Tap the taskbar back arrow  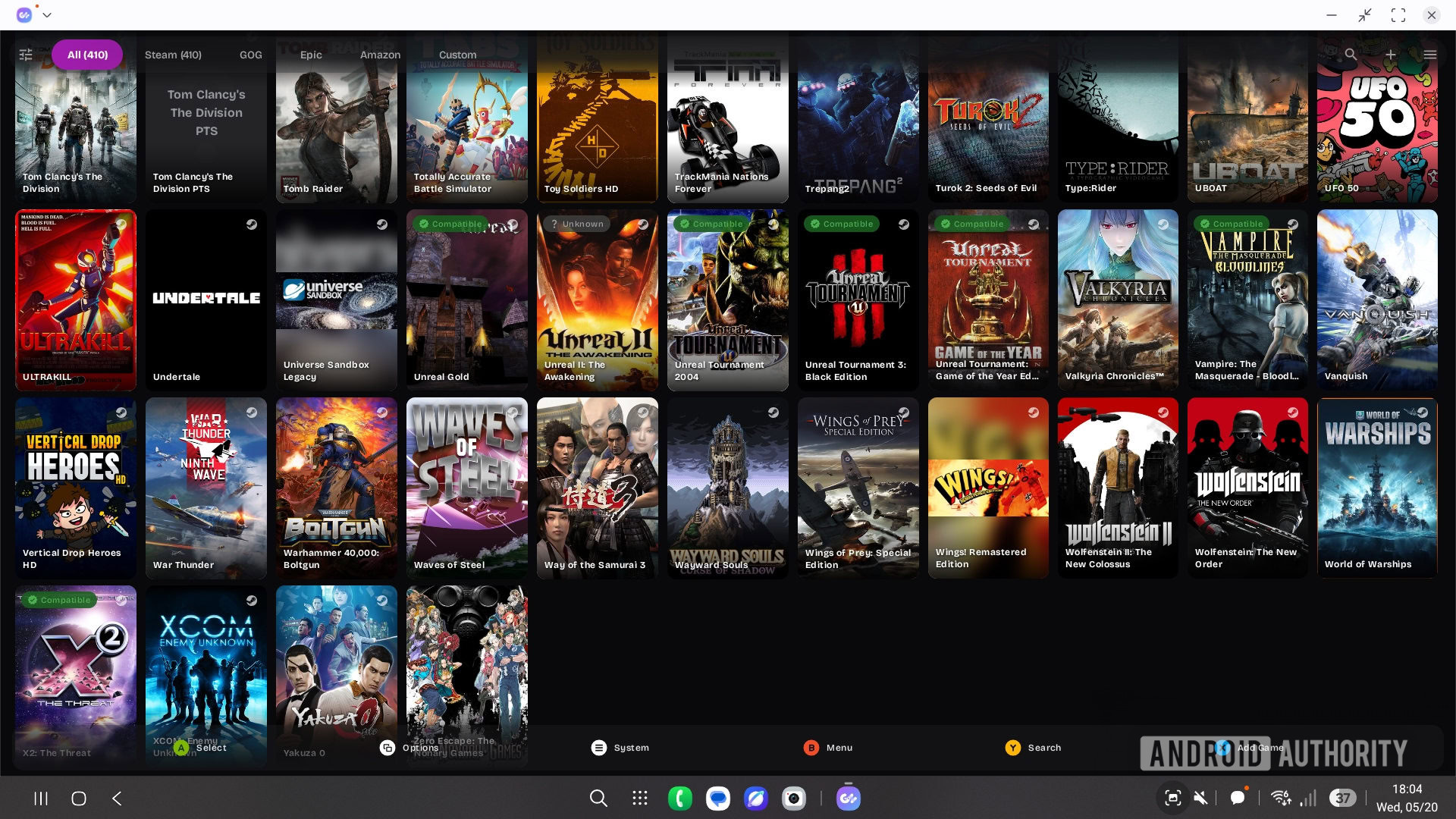tap(117, 798)
